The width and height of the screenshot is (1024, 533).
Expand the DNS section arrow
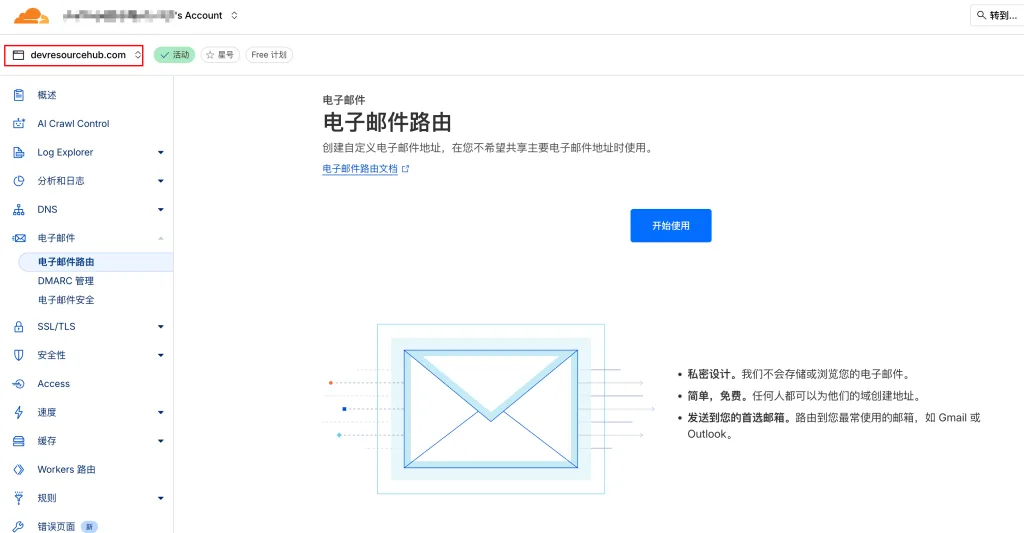pyautogui.click(x=161, y=210)
